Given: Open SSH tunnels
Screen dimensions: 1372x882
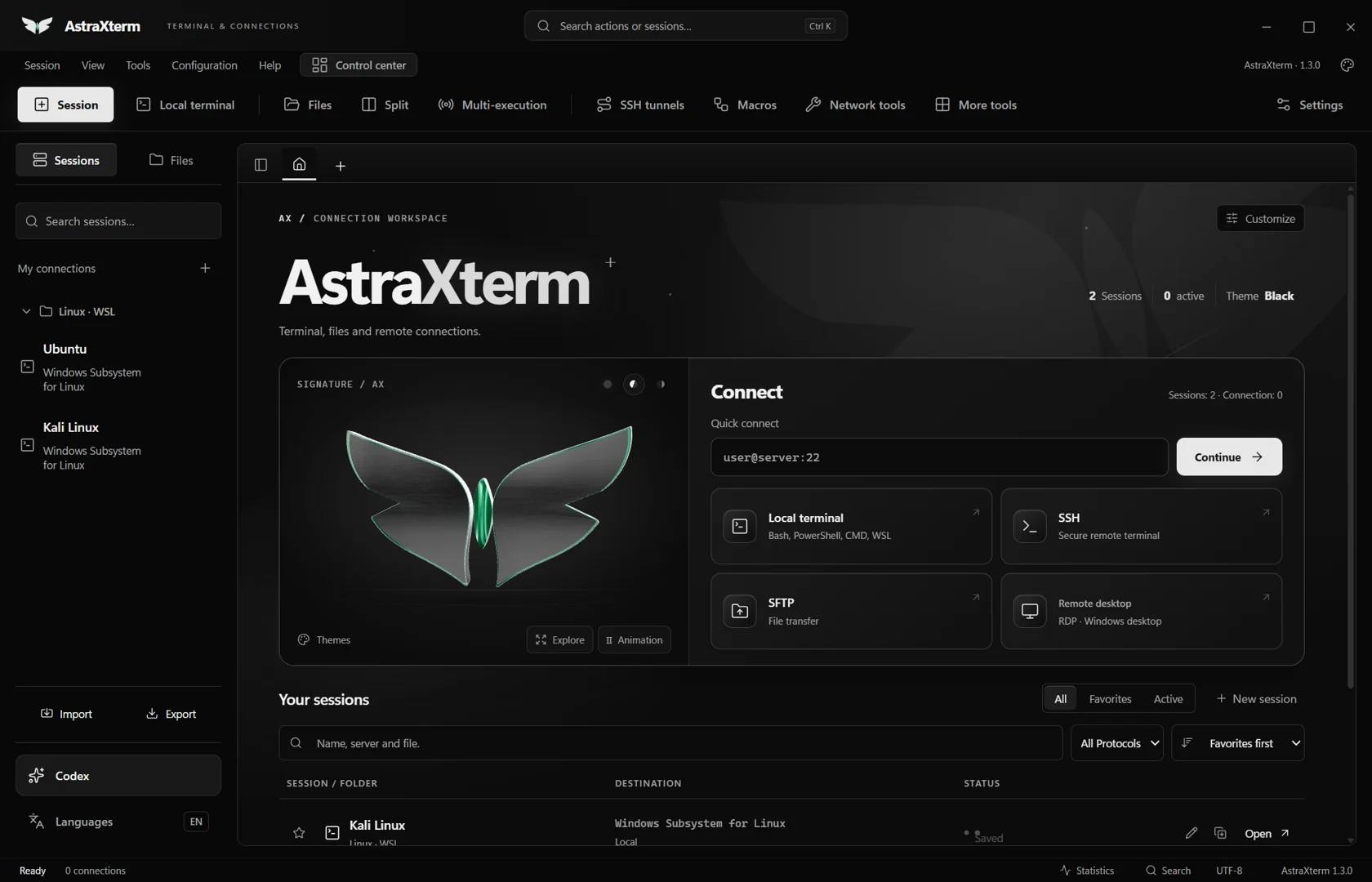Looking at the screenshot, I should pyautogui.click(x=640, y=105).
